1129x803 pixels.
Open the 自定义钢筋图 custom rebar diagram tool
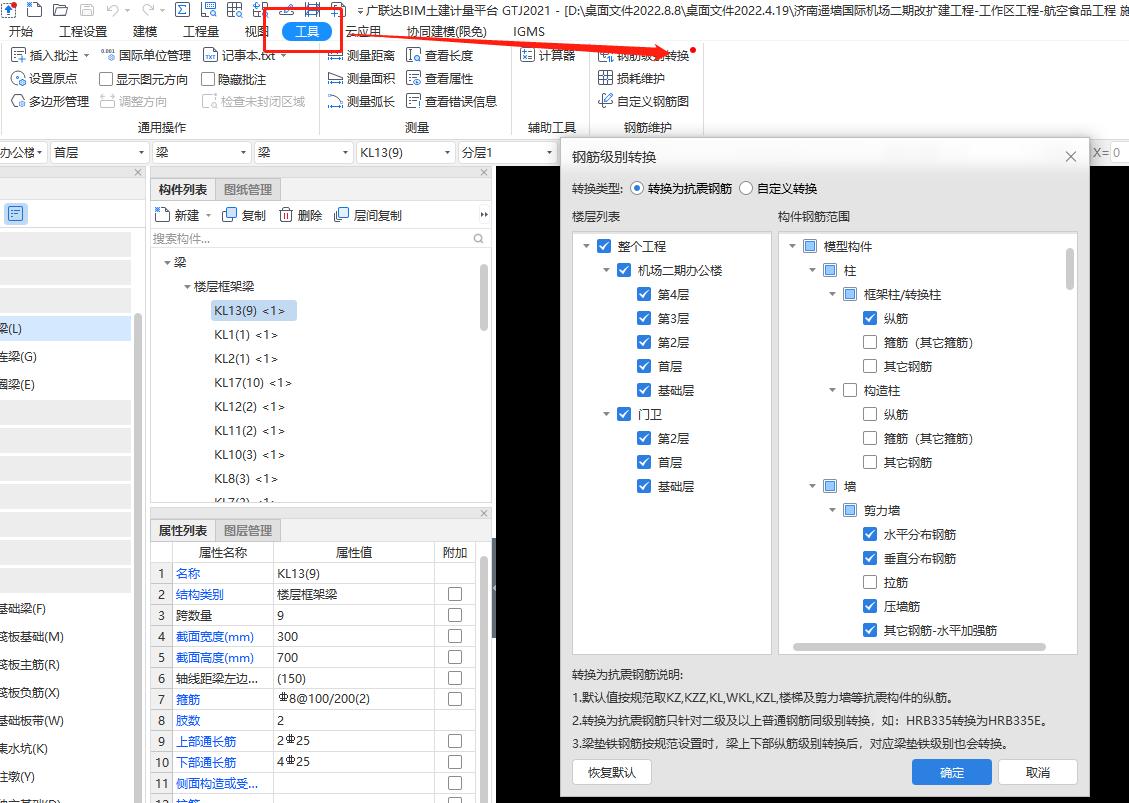[646, 101]
